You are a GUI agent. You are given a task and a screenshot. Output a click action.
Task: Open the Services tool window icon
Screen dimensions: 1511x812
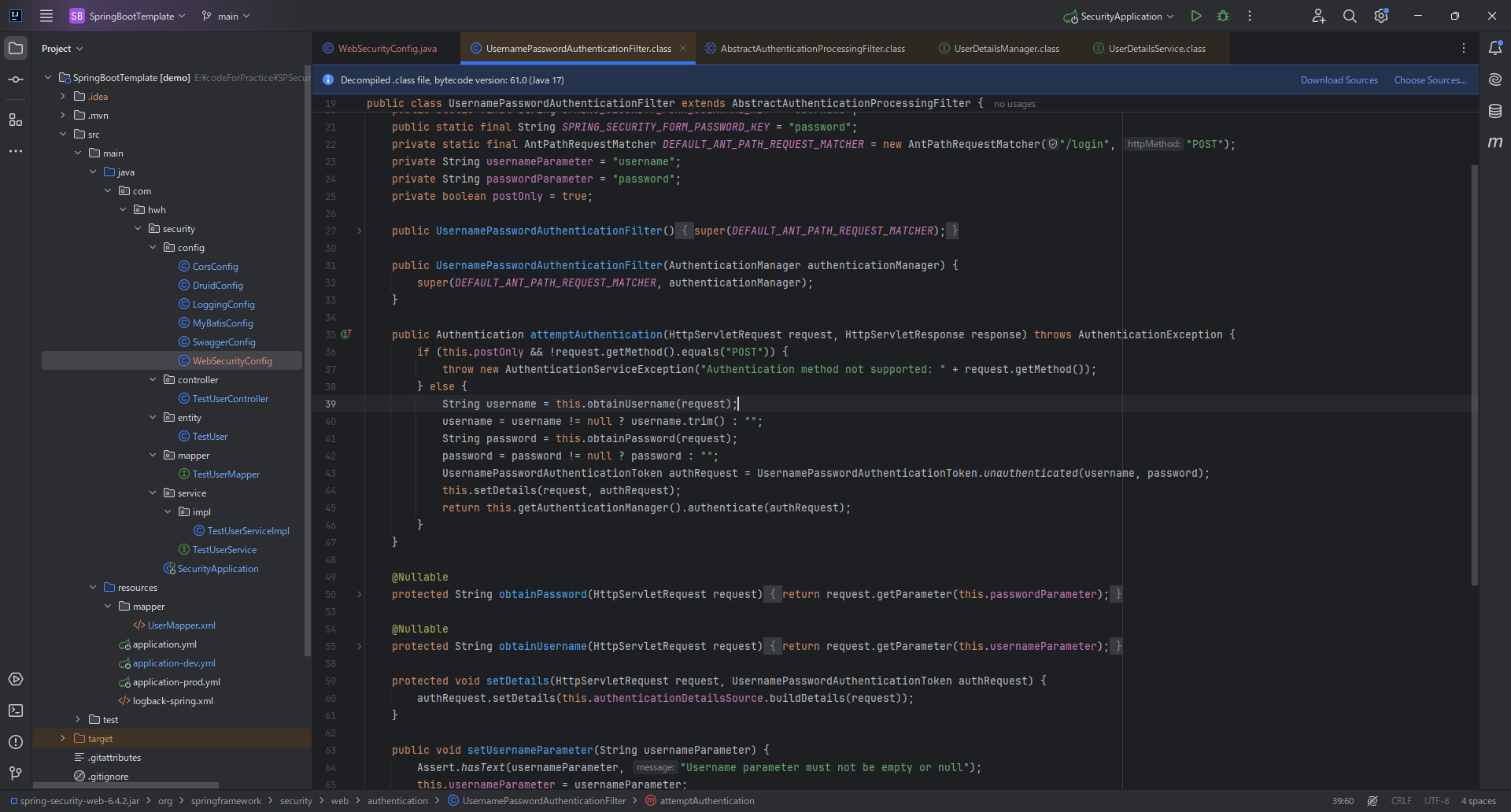(x=16, y=679)
